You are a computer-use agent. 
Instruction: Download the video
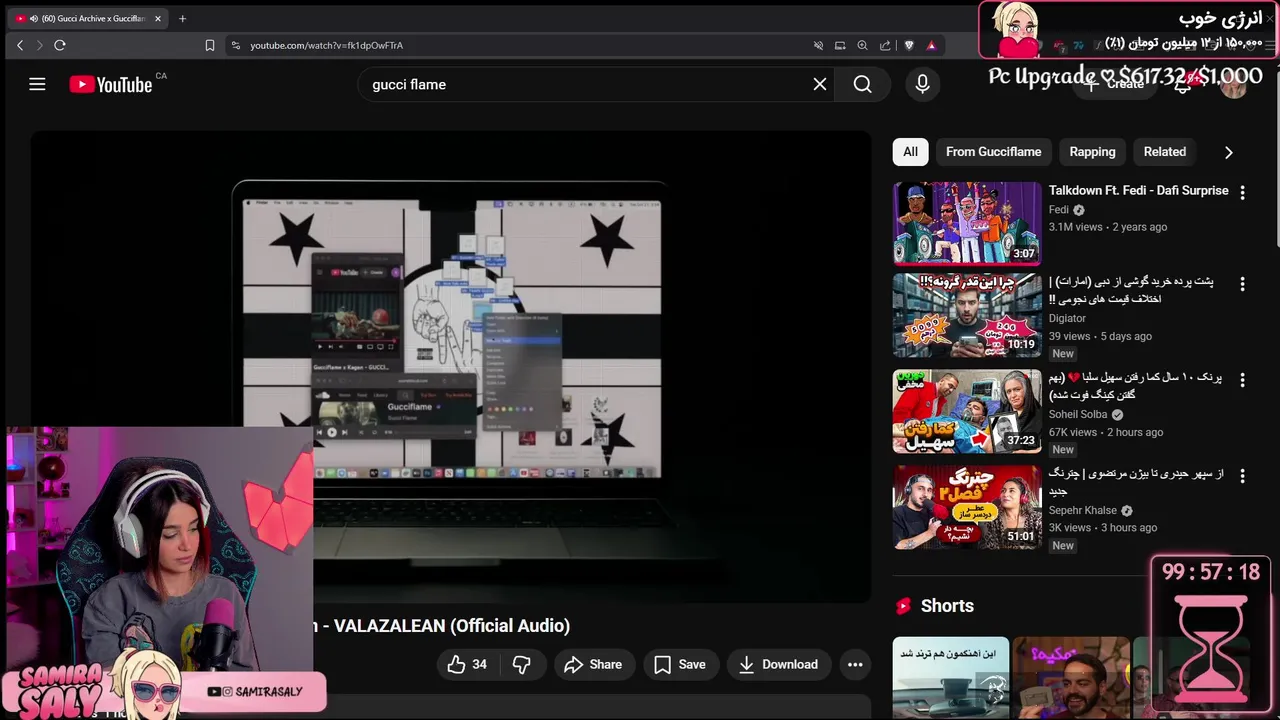tap(778, 664)
